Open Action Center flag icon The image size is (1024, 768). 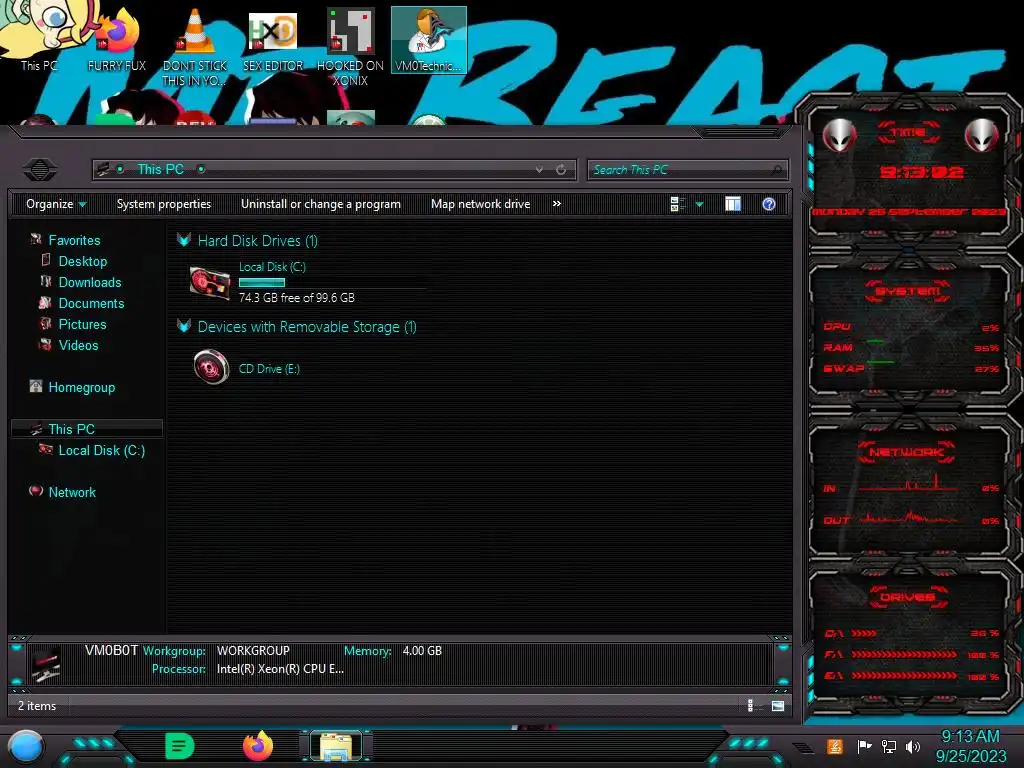click(x=864, y=746)
